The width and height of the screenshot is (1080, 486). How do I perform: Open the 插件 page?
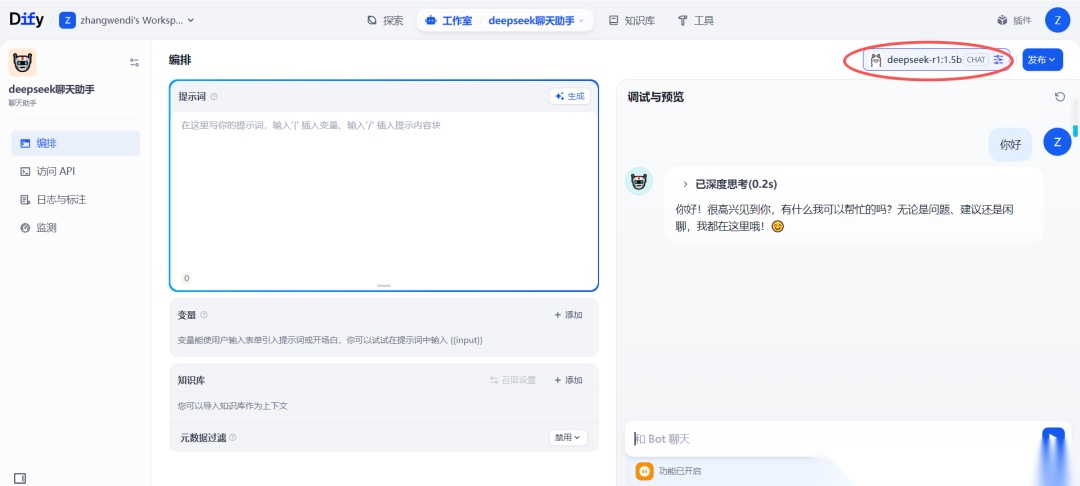(x=1014, y=21)
